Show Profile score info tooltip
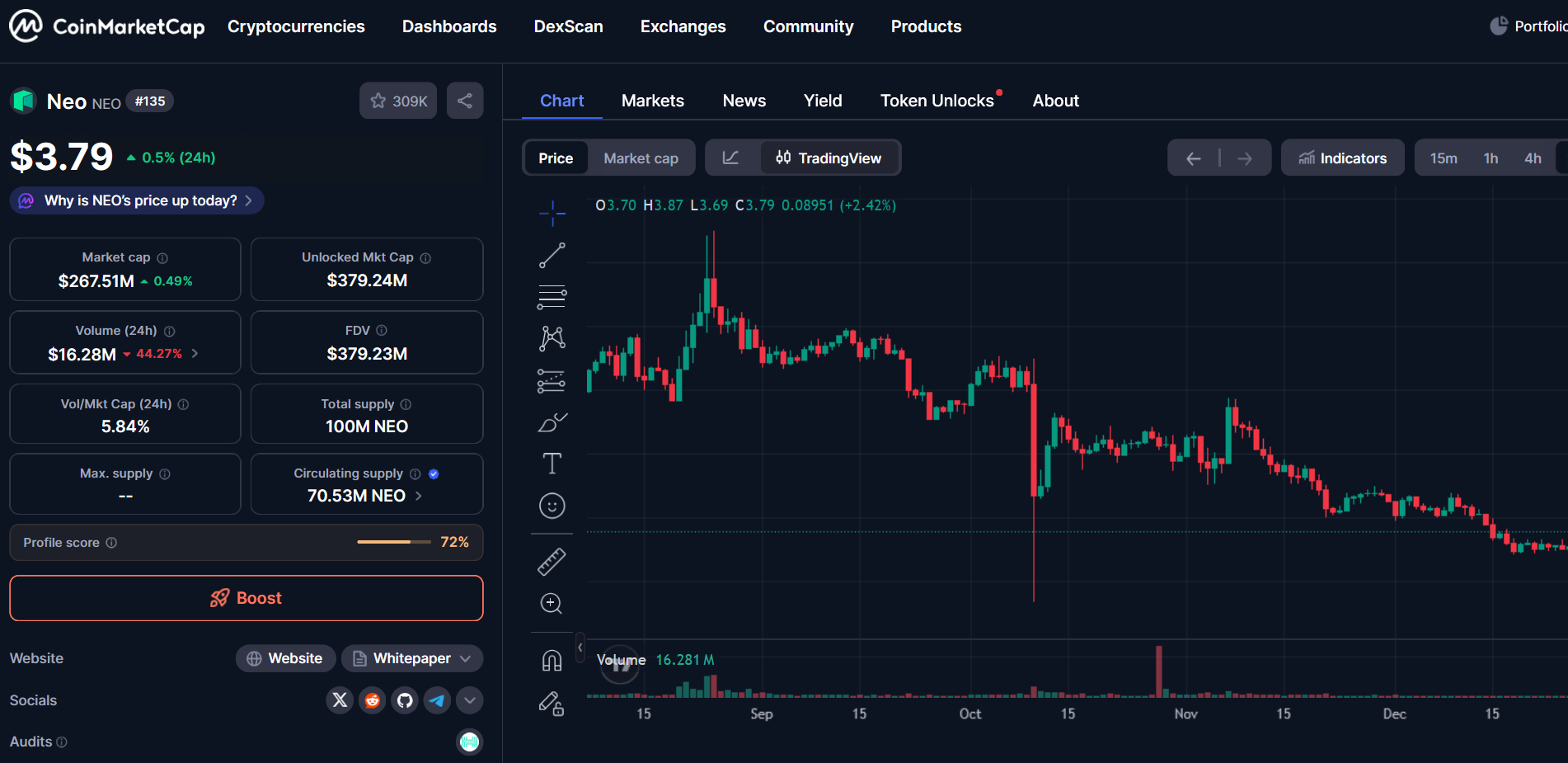Screen dimensions: 1568x763 [x=111, y=543]
